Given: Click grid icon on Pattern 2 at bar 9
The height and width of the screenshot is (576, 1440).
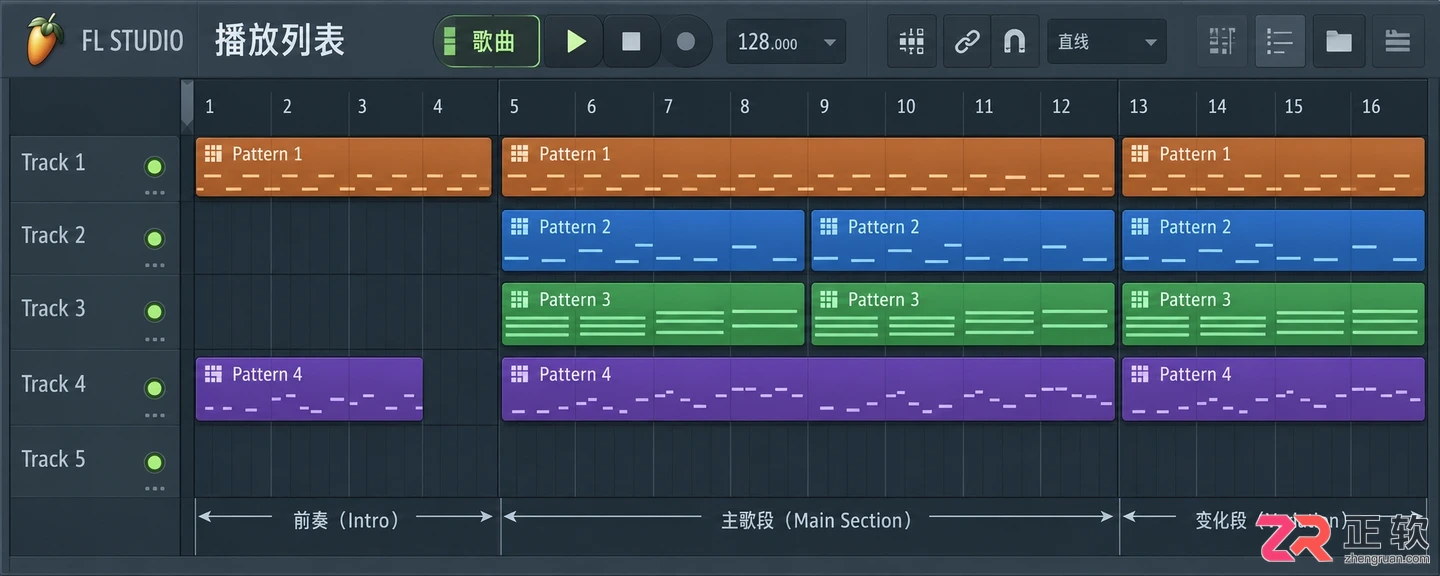Looking at the screenshot, I should 828,226.
